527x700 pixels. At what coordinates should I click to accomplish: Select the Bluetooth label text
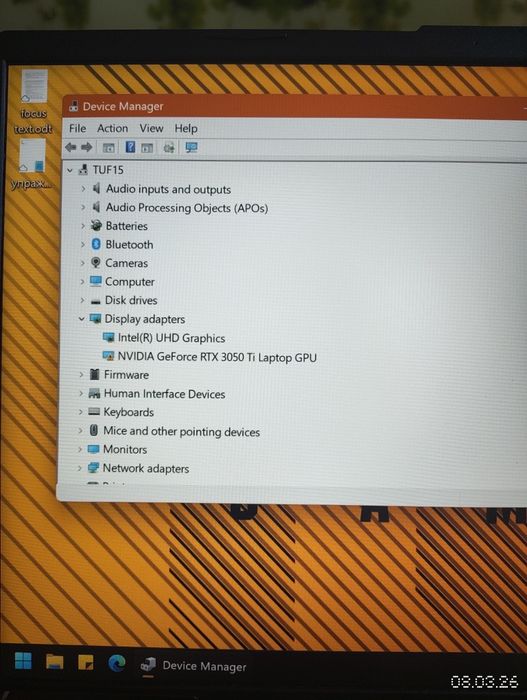tap(129, 245)
